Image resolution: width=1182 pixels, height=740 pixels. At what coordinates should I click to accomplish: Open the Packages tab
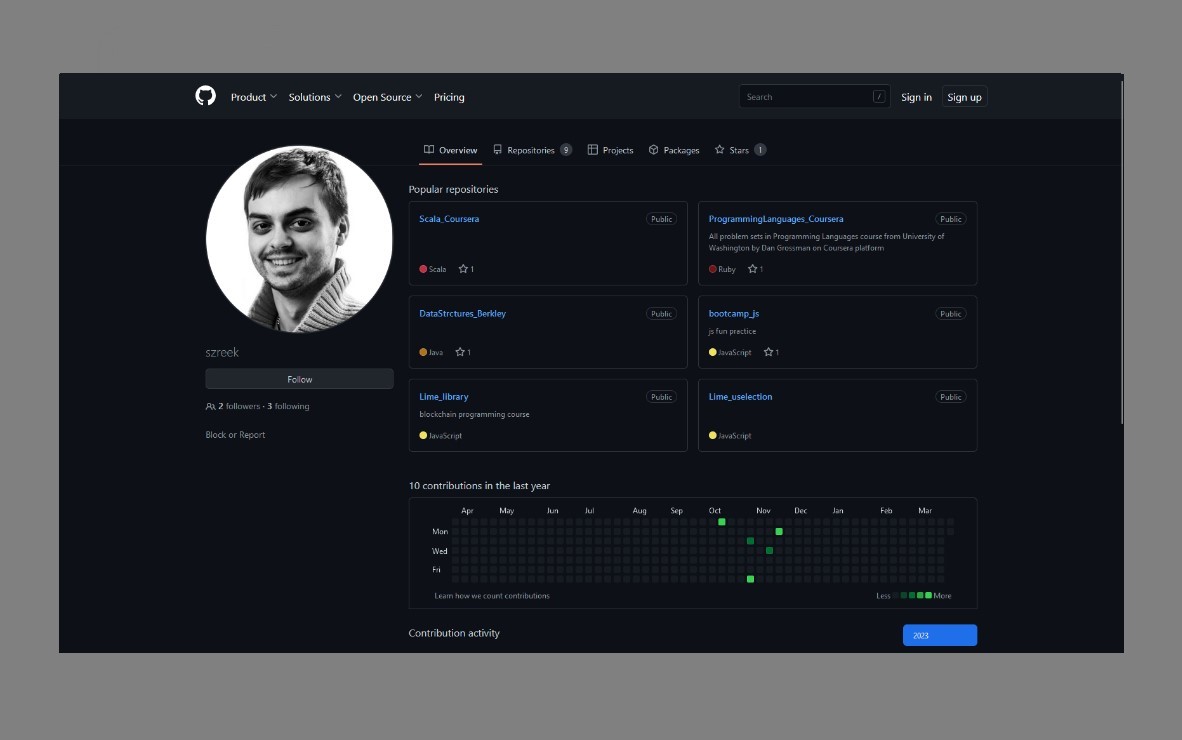tap(673, 150)
